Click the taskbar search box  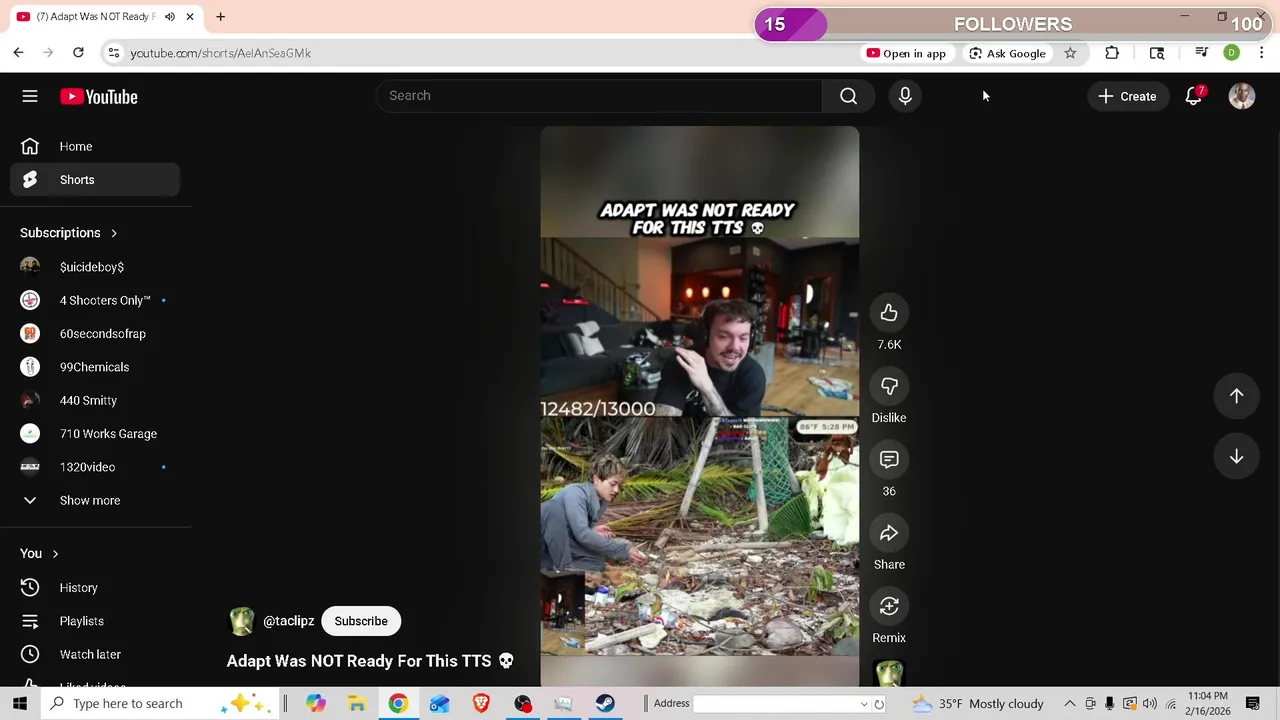click(x=160, y=704)
